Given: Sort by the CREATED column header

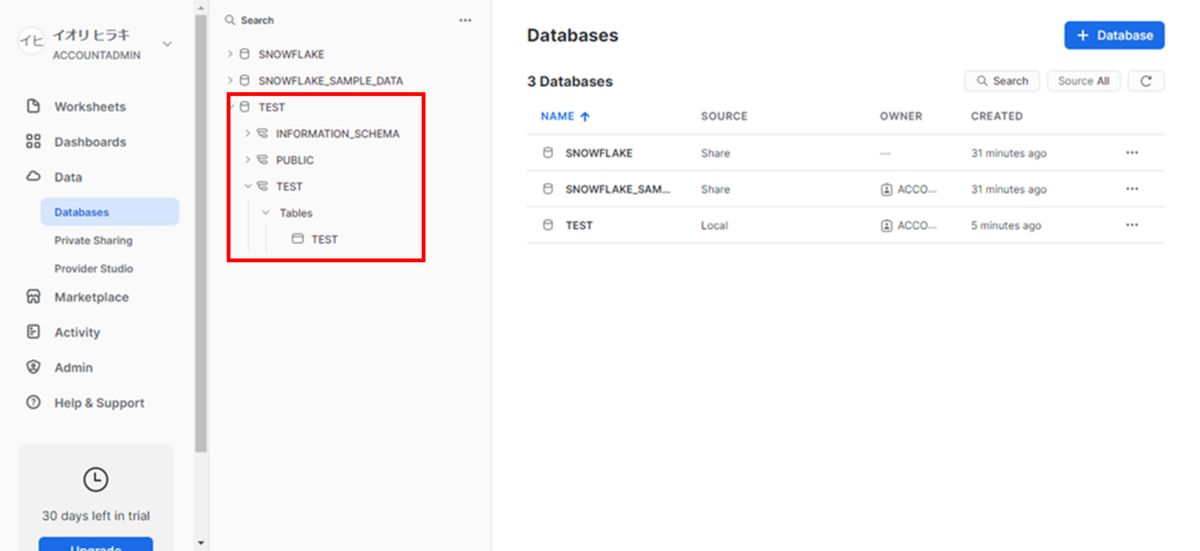Looking at the screenshot, I should click(x=997, y=116).
